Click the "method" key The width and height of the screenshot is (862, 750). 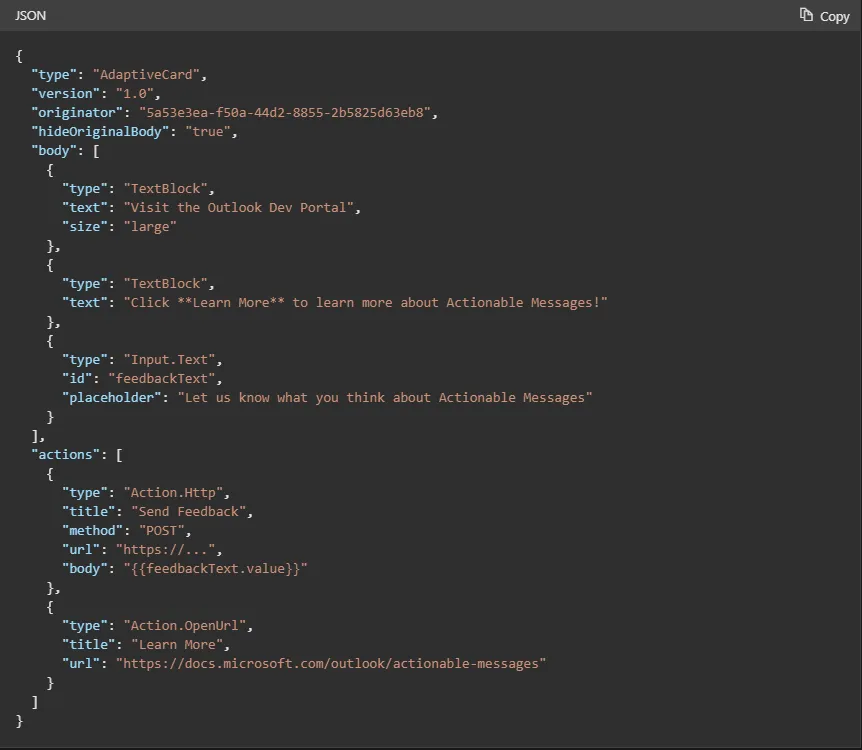point(92,531)
